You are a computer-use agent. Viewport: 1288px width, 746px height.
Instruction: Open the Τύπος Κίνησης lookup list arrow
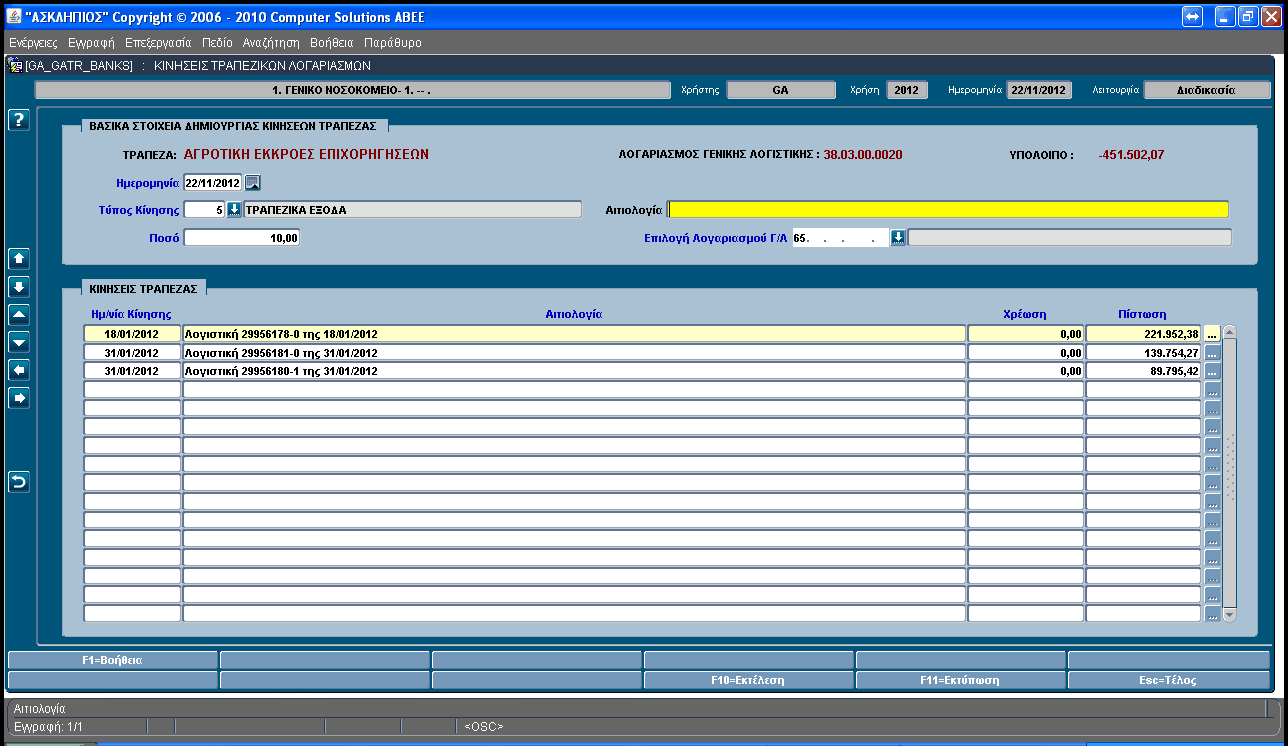point(234,209)
